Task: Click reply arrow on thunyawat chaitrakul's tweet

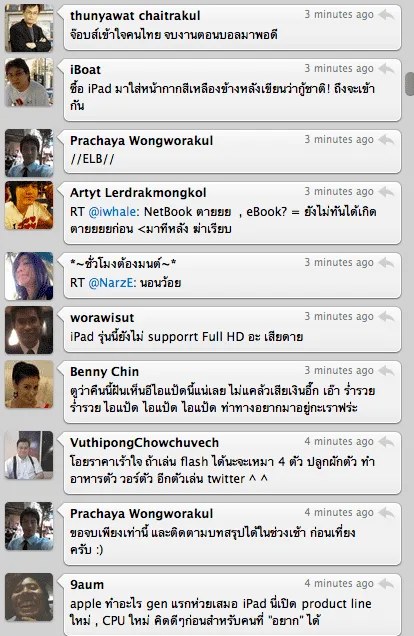Action: [x=386, y=15]
